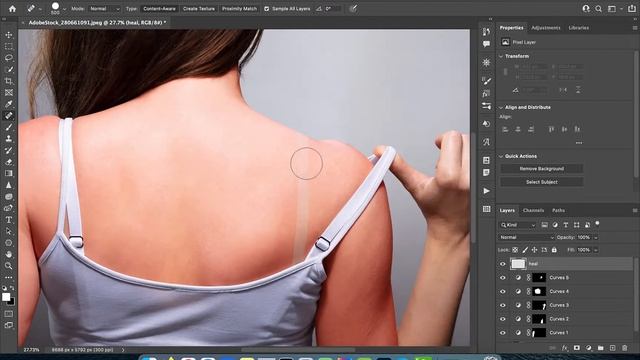Open the layer Fill dropdown arrow
Screen dimensions: 640x360
pyautogui.click(x=596, y=250)
